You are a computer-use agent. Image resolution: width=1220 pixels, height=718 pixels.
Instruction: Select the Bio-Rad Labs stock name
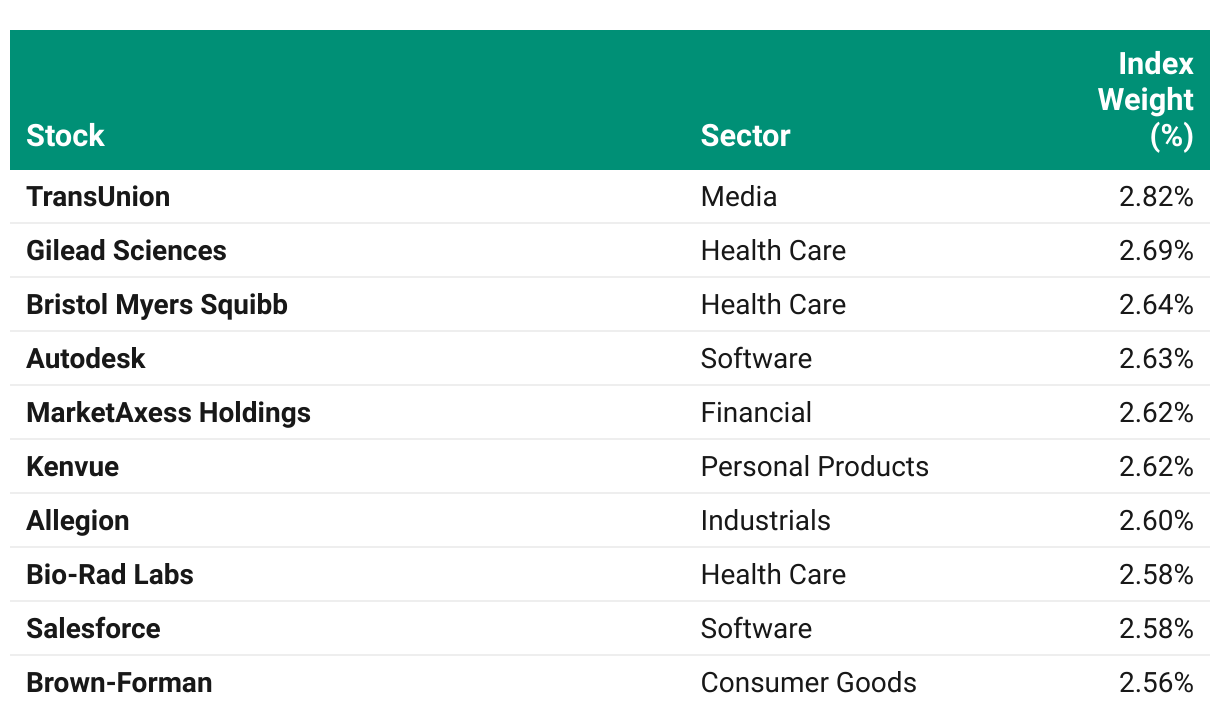click(110, 574)
